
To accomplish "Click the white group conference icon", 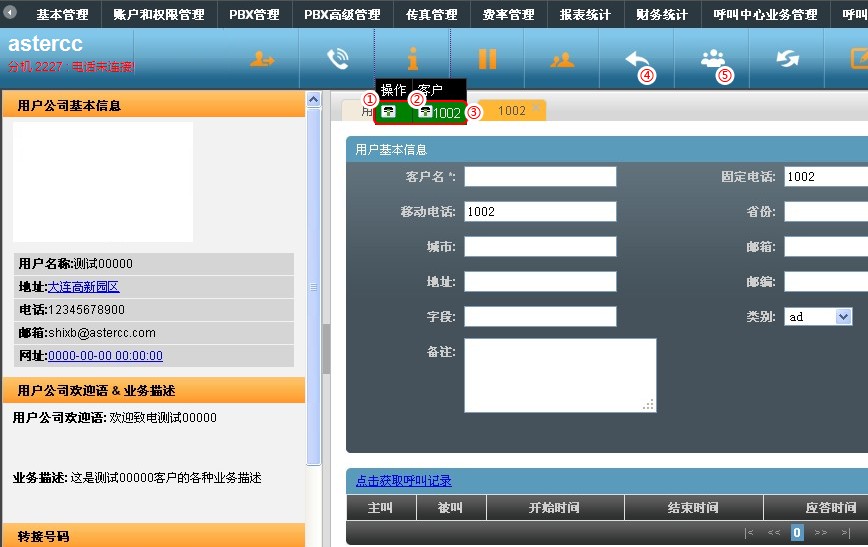I will [x=712, y=59].
